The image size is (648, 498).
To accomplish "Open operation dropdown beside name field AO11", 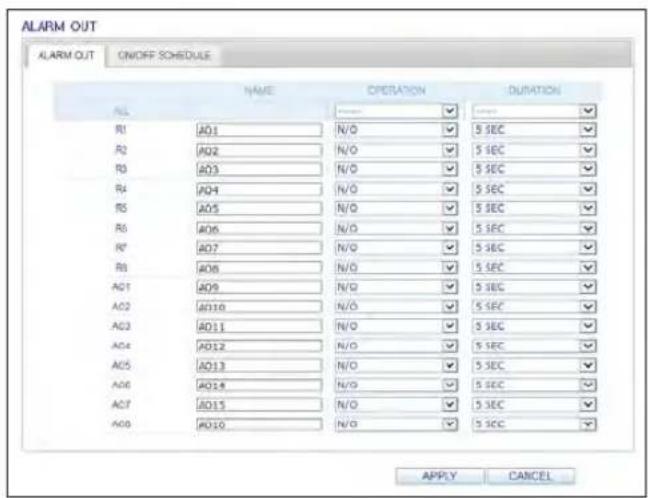I will [x=396, y=326].
